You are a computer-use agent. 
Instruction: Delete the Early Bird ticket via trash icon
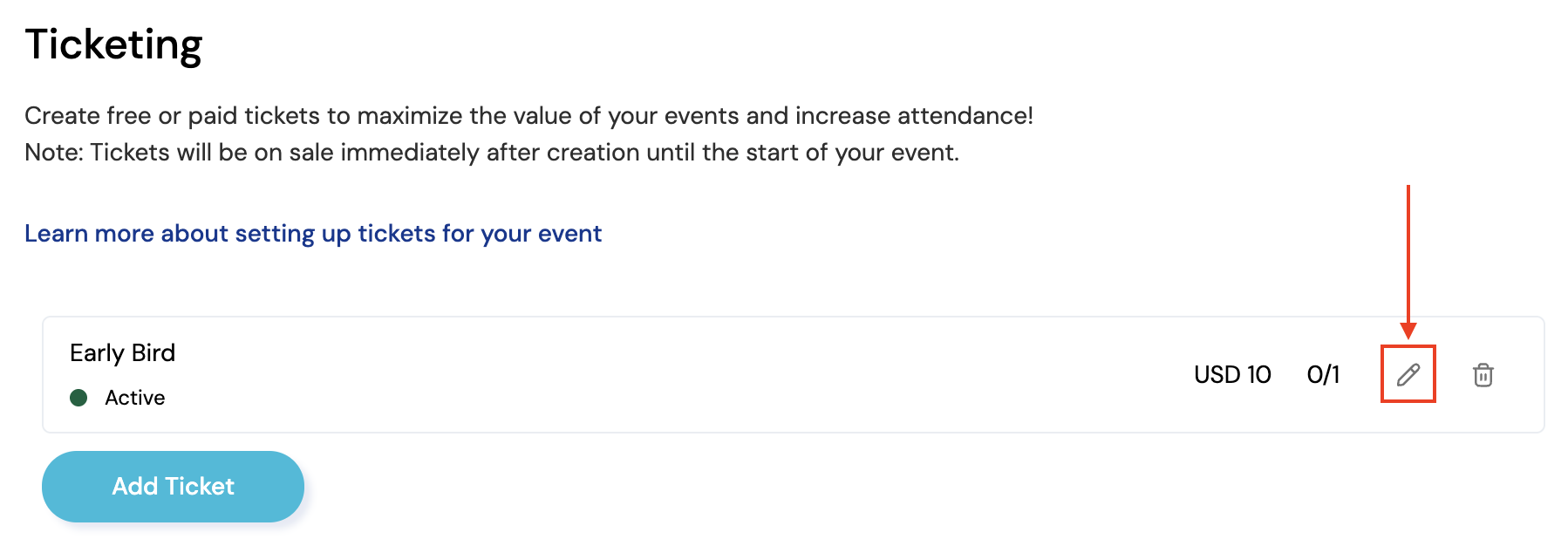pos(1483,375)
